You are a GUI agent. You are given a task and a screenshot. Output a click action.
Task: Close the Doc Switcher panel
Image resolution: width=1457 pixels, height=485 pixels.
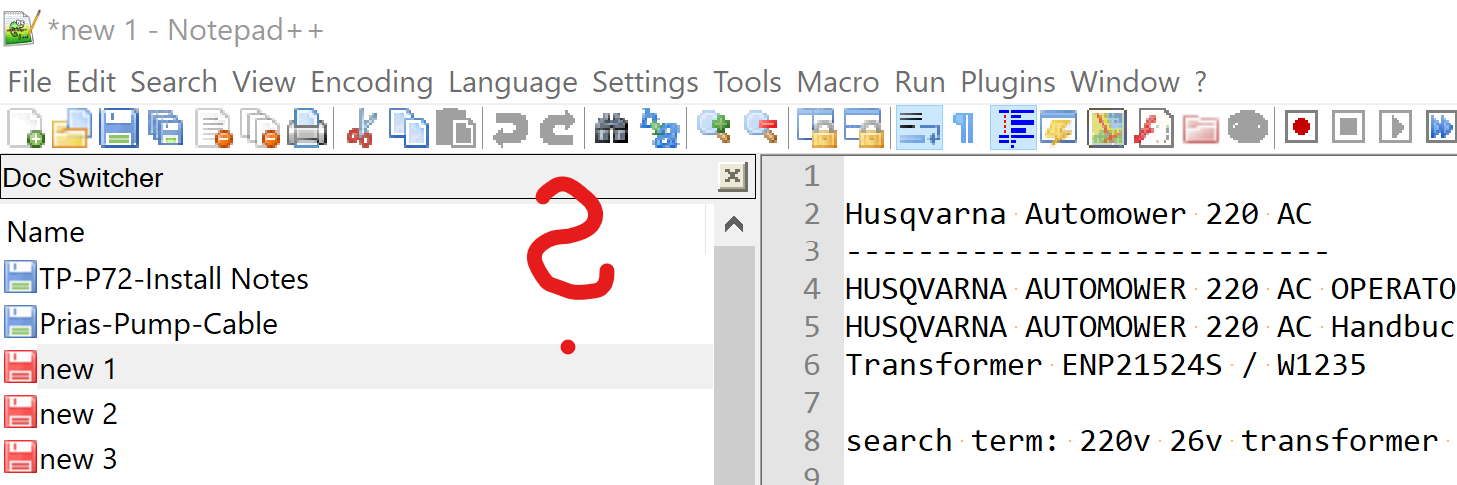[x=733, y=178]
